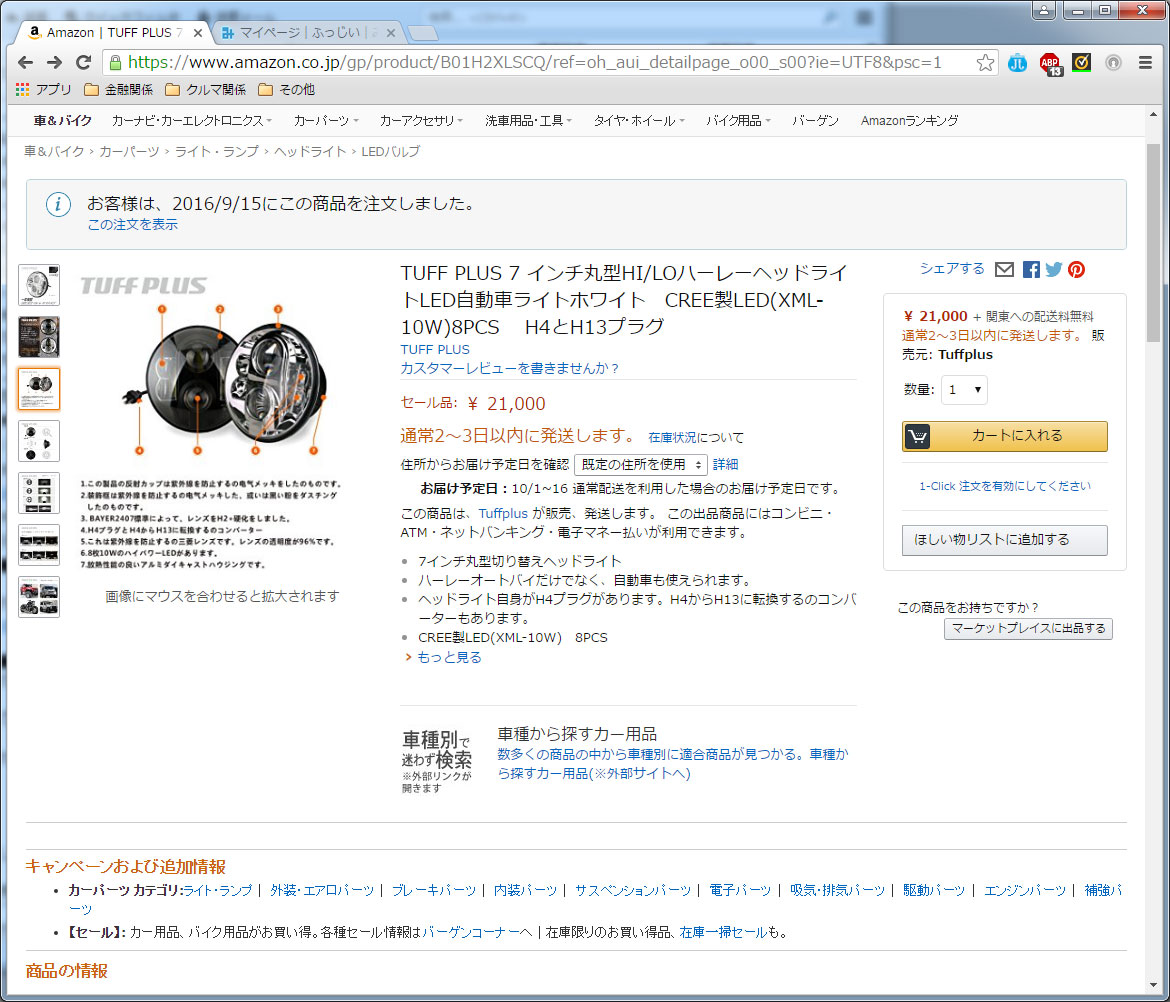Open 在庫一掃セール clearance link
The height and width of the screenshot is (1002, 1170).
[x=722, y=933]
